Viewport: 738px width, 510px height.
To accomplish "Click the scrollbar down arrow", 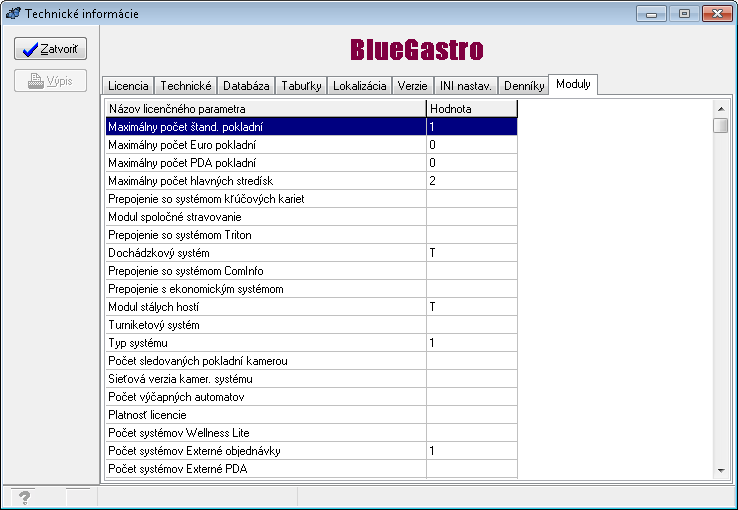I will coord(721,470).
